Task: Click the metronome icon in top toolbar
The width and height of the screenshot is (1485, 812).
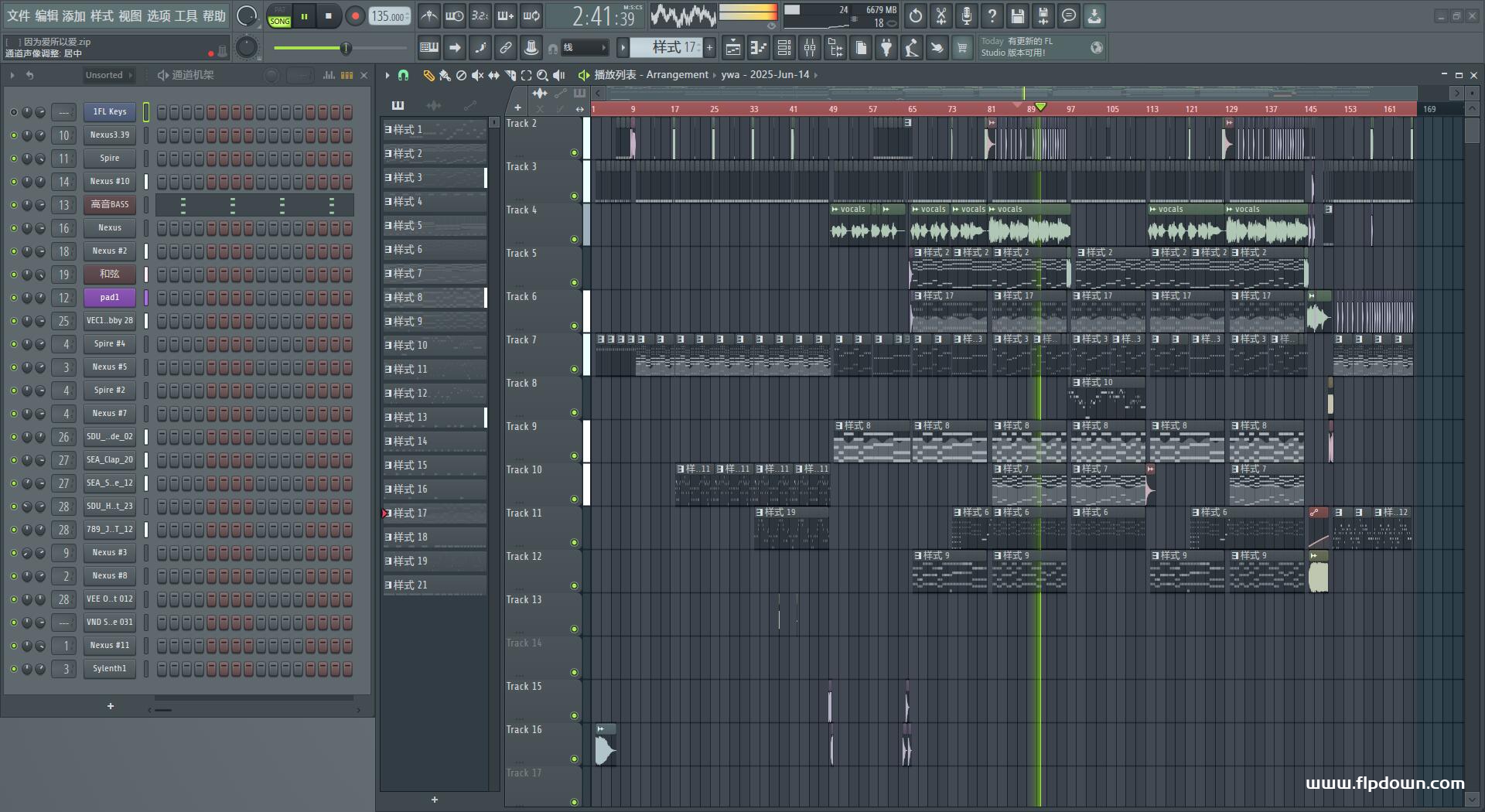Action: 429,15
